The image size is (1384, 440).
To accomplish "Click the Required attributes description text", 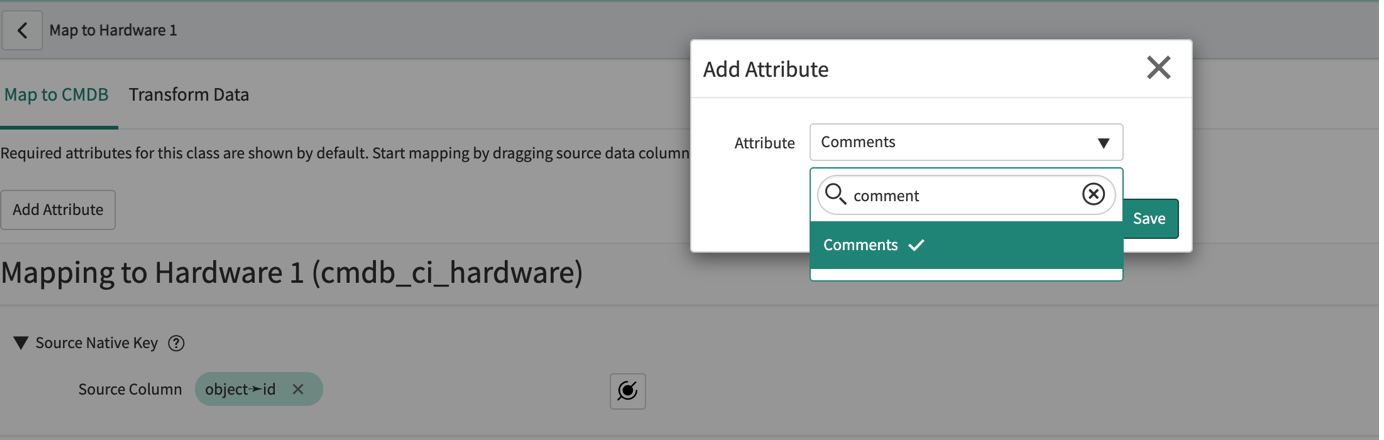I will pos(345,153).
